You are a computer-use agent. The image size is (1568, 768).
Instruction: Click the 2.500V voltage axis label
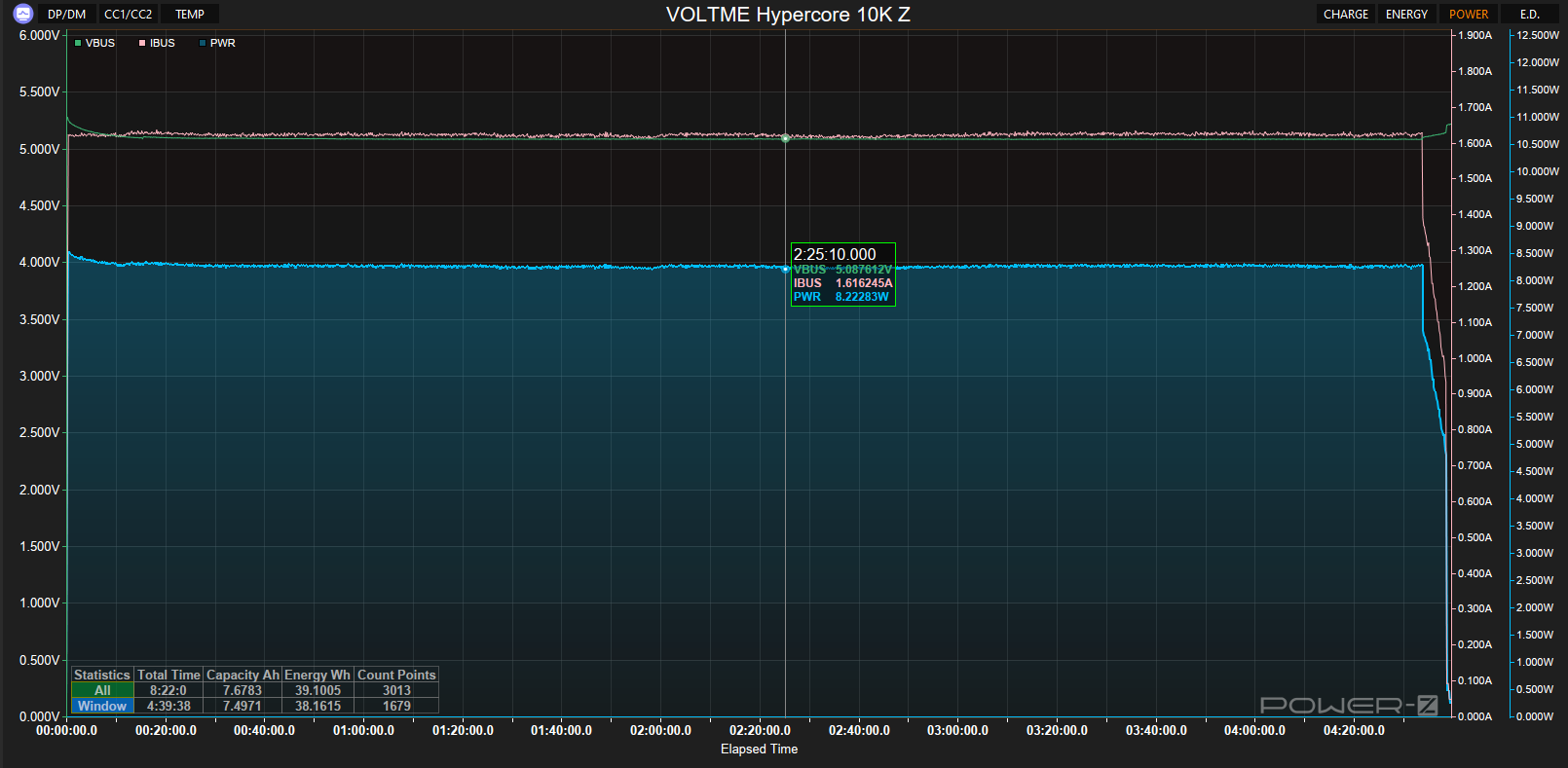pyautogui.click(x=40, y=432)
